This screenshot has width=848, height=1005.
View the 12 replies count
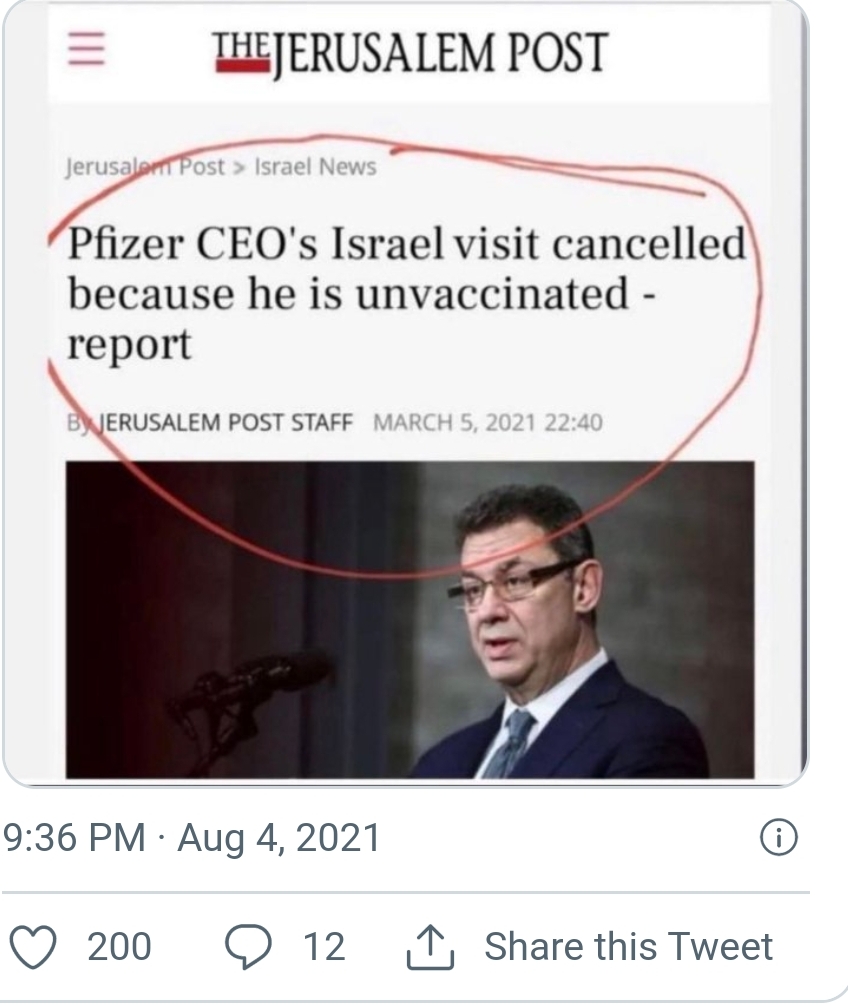pyautogui.click(x=324, y=947)
